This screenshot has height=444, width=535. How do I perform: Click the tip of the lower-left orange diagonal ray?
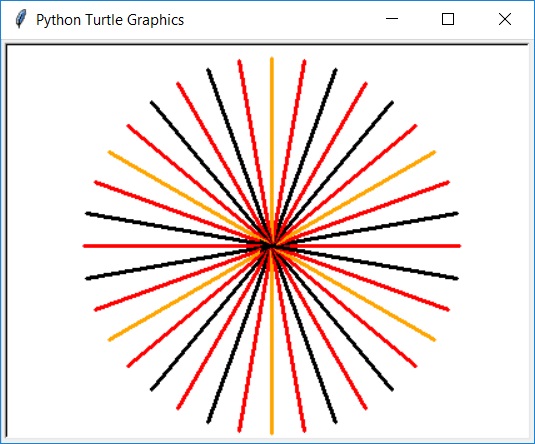pos(110,339)
